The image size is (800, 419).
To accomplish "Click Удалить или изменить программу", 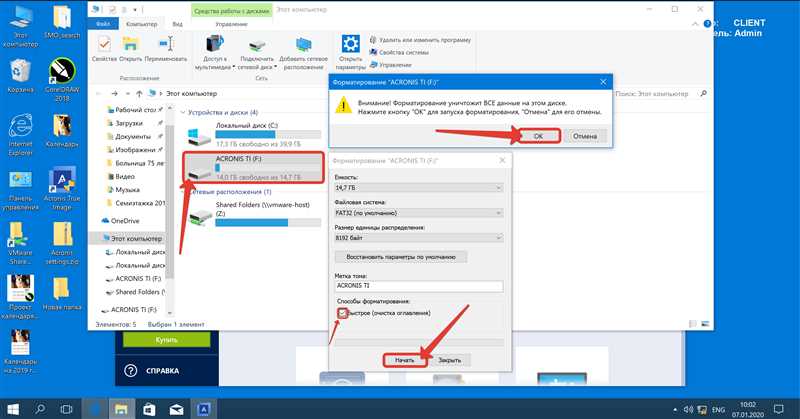I will point(420,40).
